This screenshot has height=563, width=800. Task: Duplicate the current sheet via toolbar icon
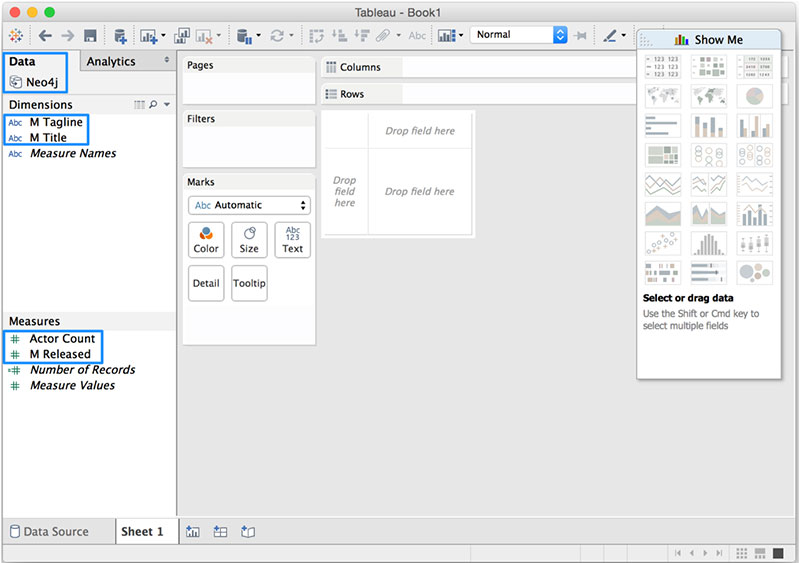click(182, 36)
